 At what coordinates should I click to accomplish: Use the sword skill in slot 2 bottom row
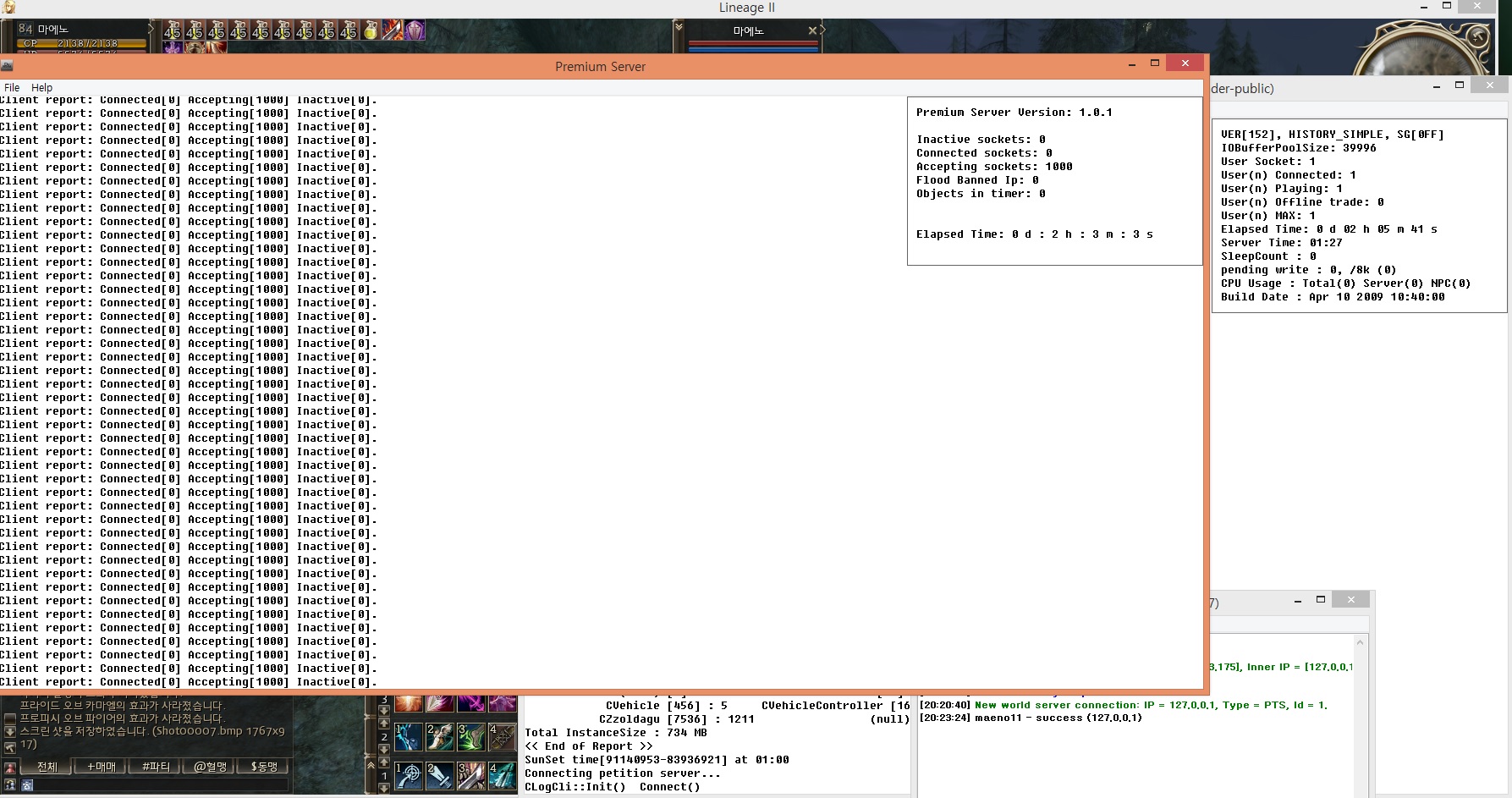pos(440,775)
